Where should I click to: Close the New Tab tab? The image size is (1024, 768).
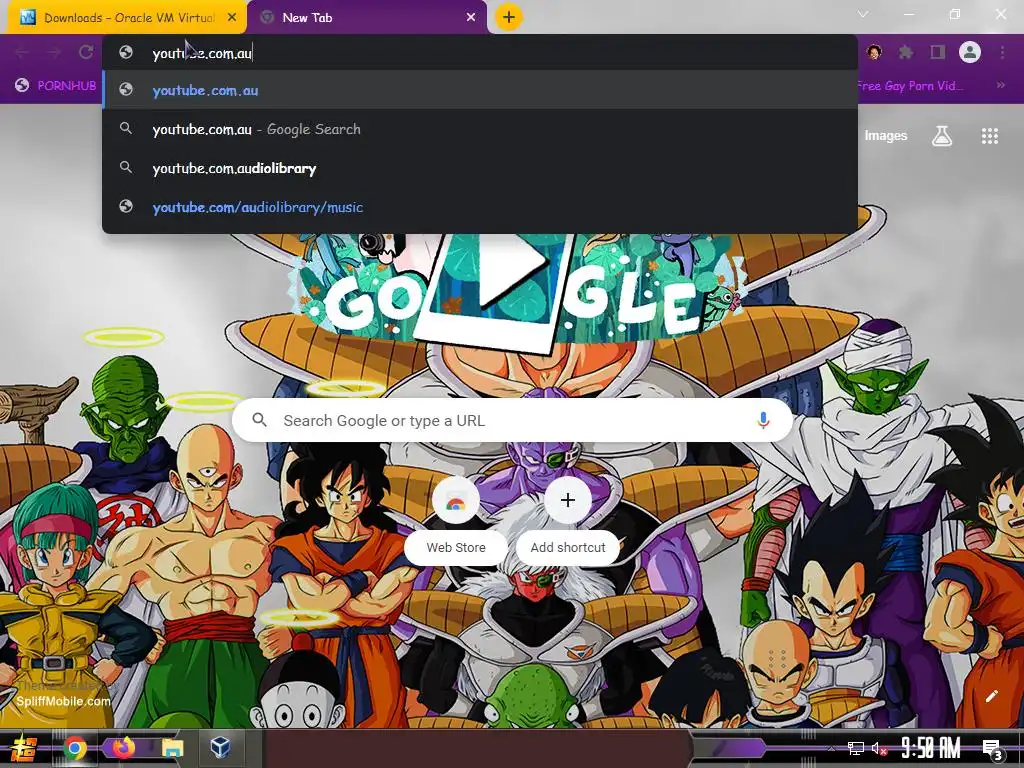click(471, 18)
